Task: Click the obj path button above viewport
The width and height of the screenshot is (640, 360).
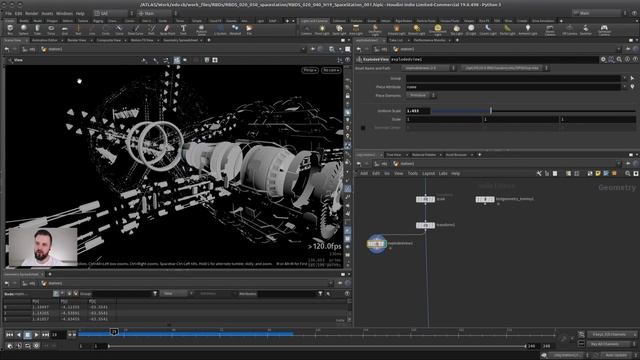Action: coord(28,49)
